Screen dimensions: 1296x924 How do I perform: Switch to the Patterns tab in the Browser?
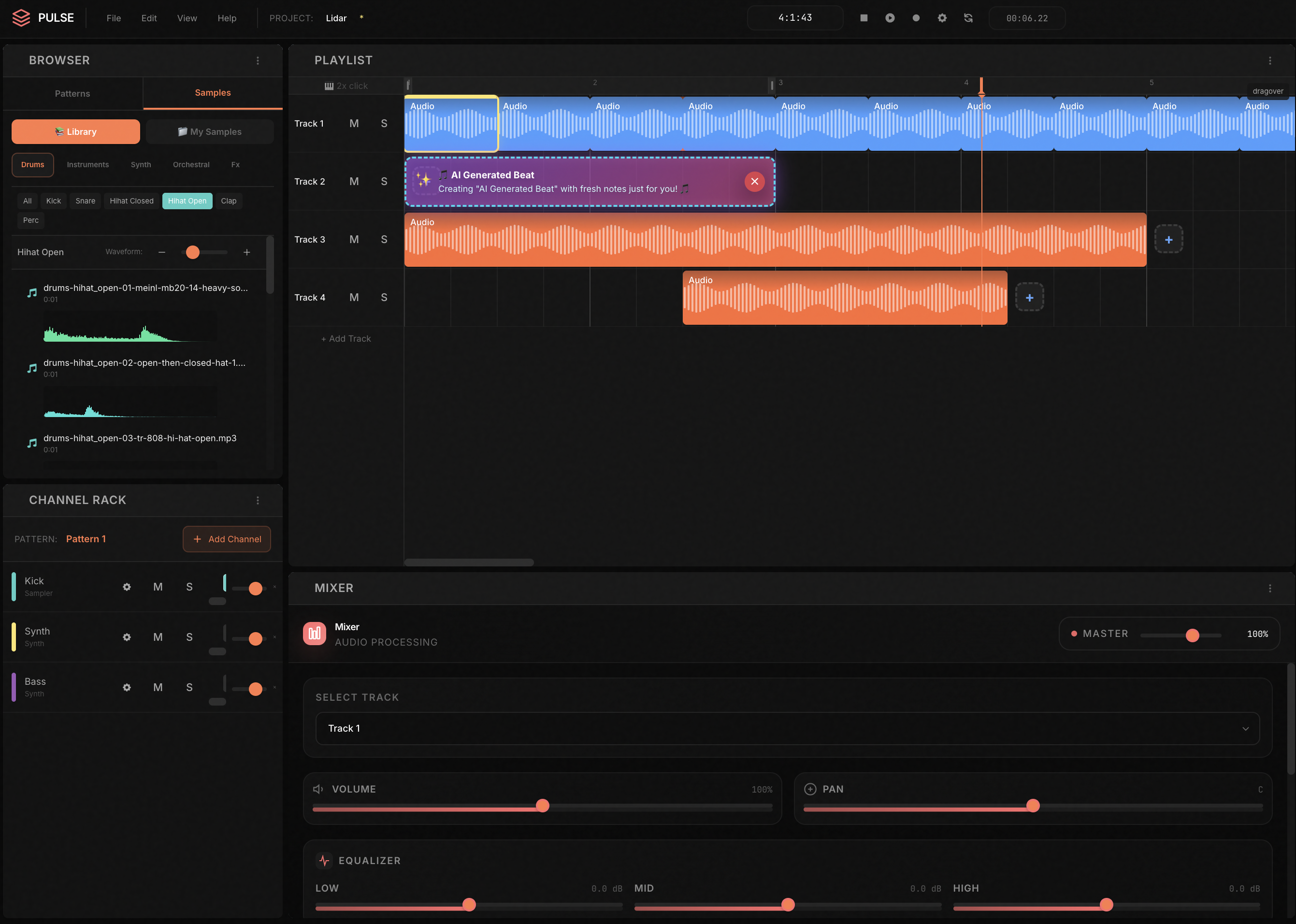[x=72, y=93]
